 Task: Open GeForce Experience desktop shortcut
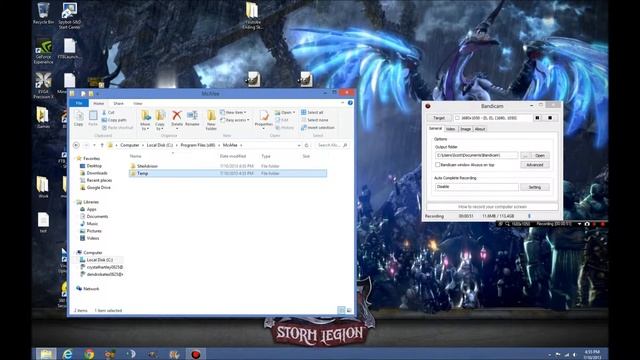point(43,51)
